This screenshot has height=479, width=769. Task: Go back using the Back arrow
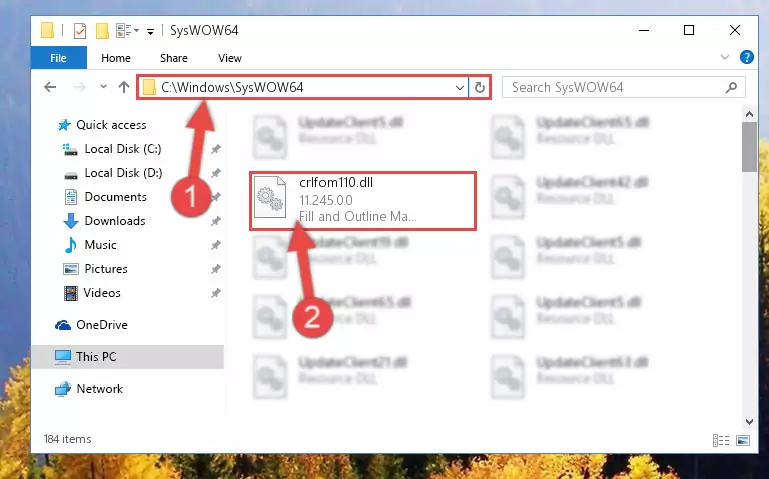tap(50, 87)
